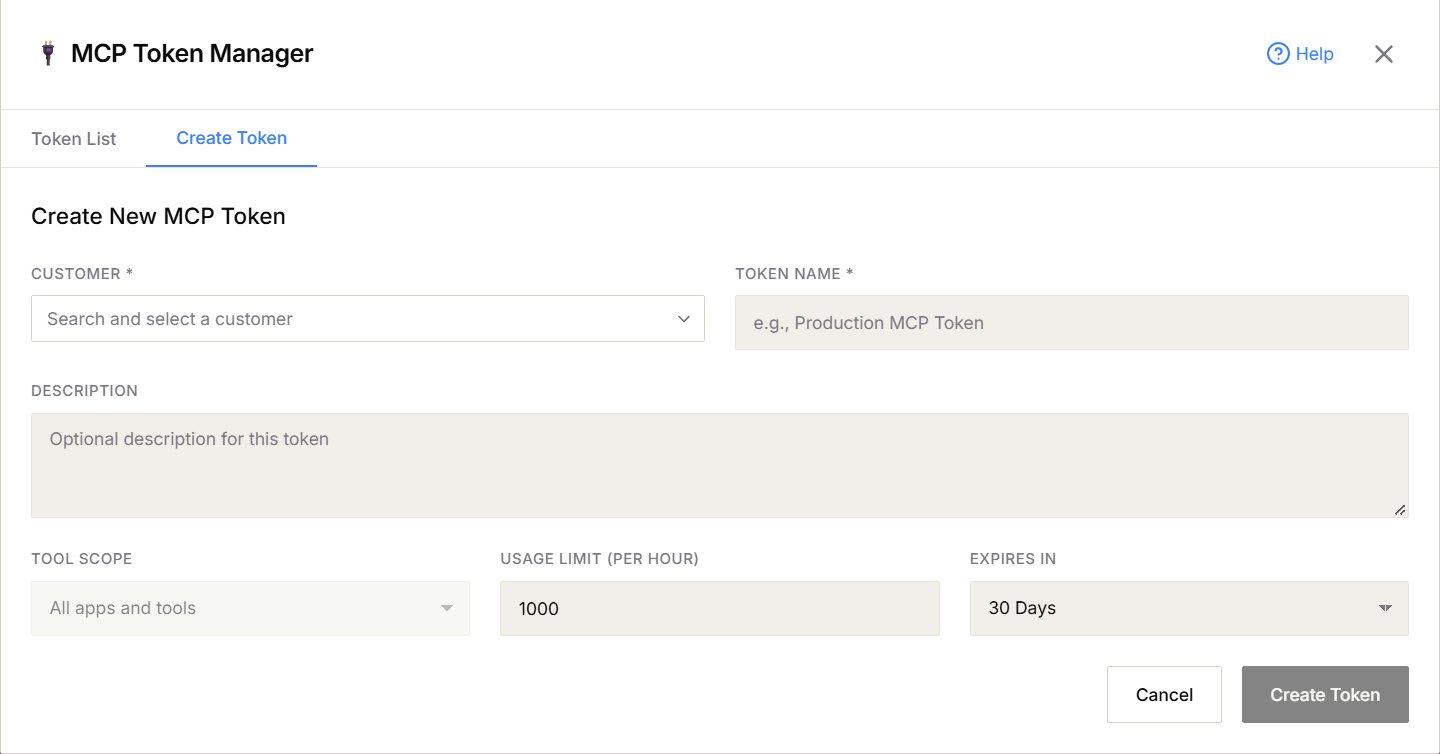Close the MCP Token Manager dialog
Viewport: 1440px width, 754px height.
click(x=1384, y=54)
